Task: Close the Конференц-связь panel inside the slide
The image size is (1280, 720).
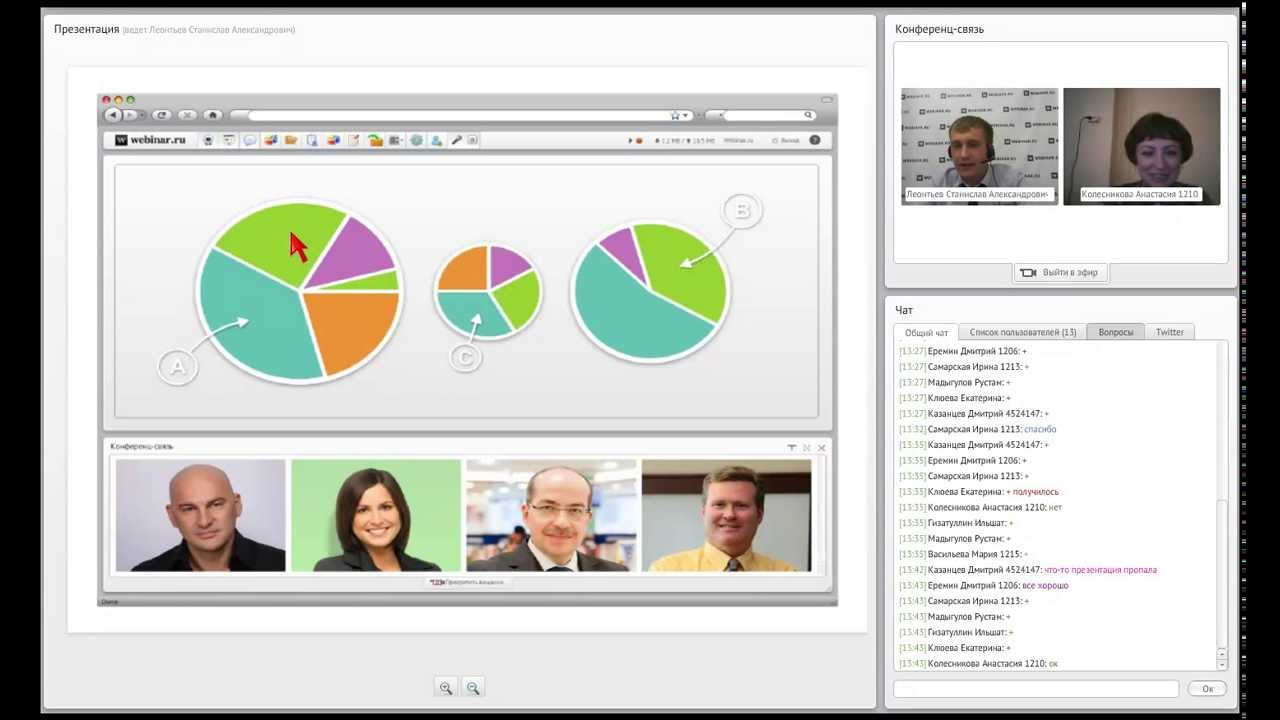Action: coord(822,447)
